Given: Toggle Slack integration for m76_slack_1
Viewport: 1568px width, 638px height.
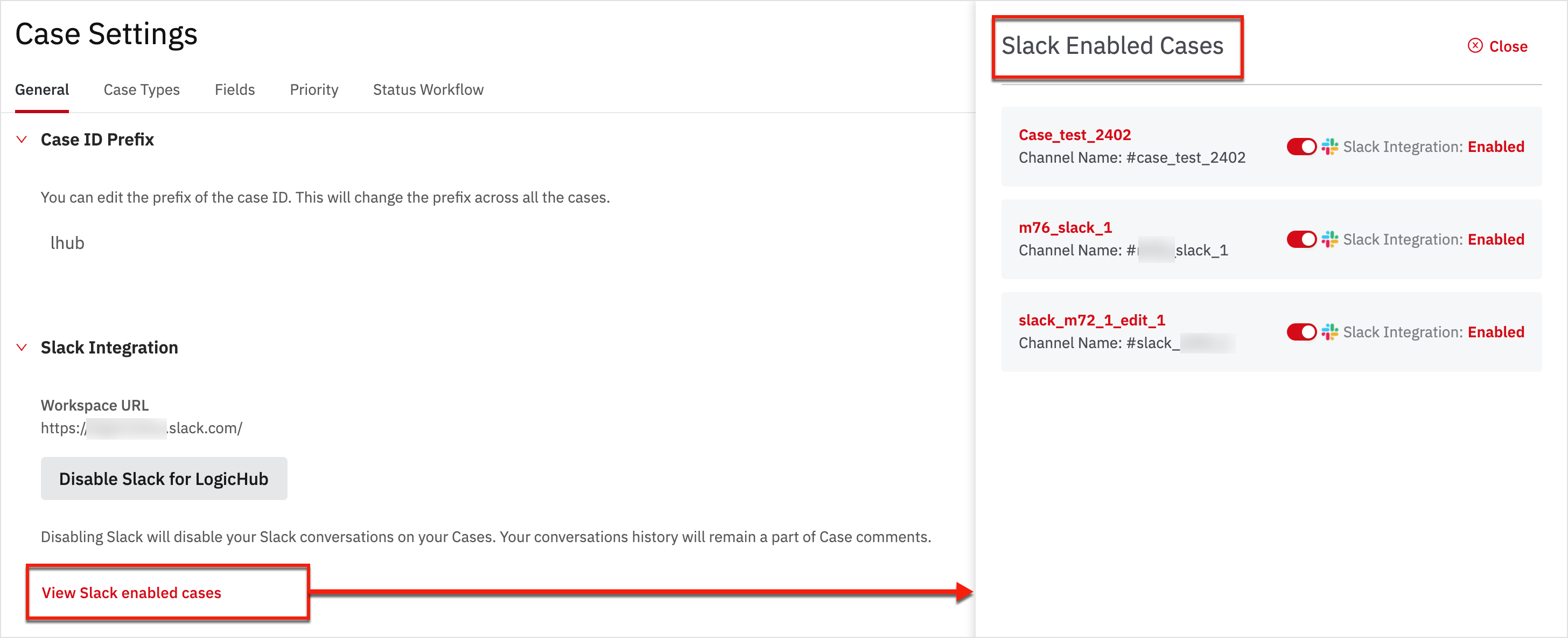Looking at the screenshot, I should (1301, 239).
